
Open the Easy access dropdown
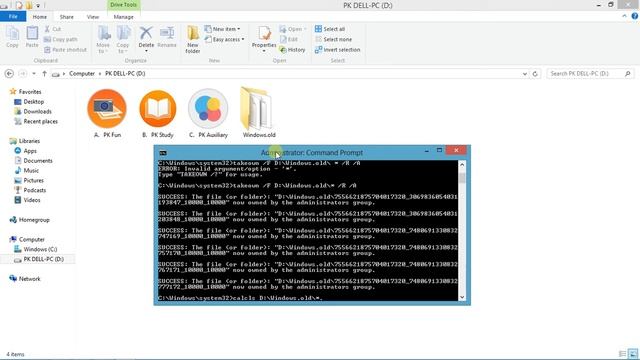click(224, 39)
